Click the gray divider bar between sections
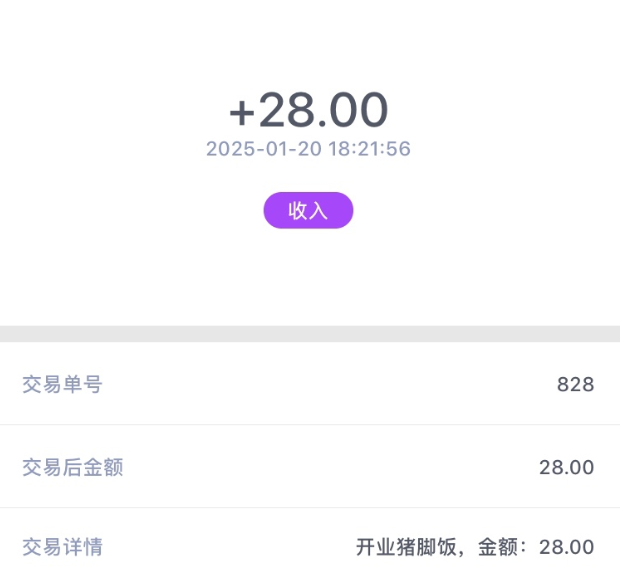 [310, 334]
